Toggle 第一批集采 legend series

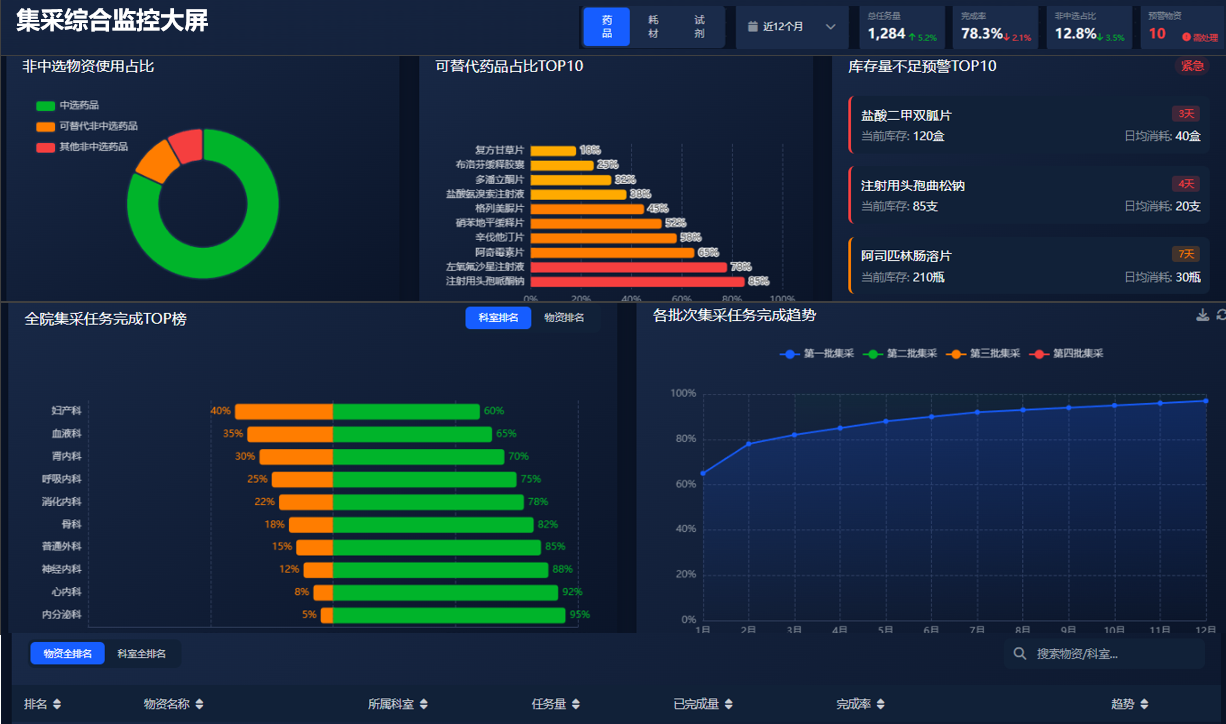pyautogui.click(x=817, y=354)
